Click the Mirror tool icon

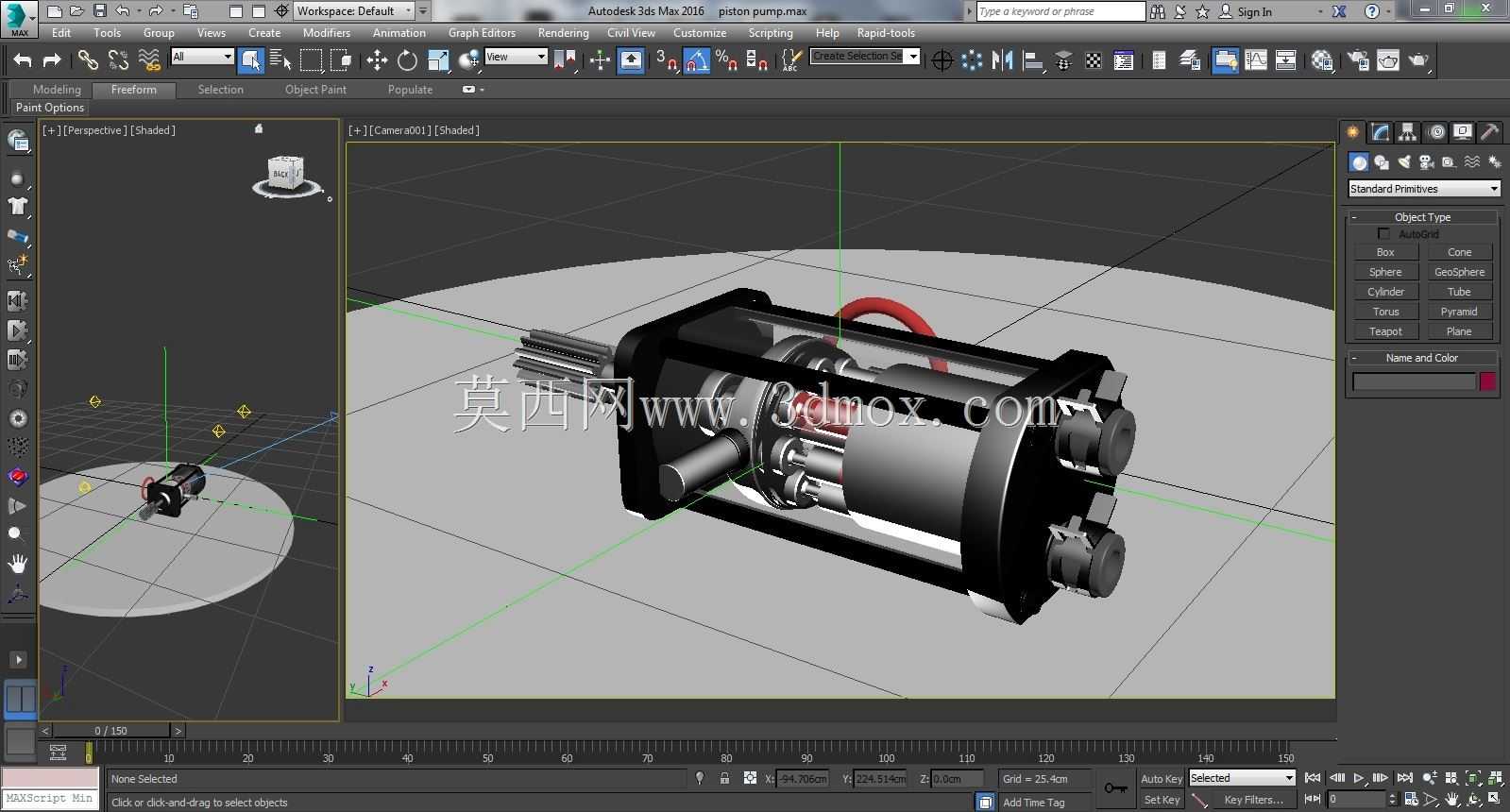[1003, 60]
